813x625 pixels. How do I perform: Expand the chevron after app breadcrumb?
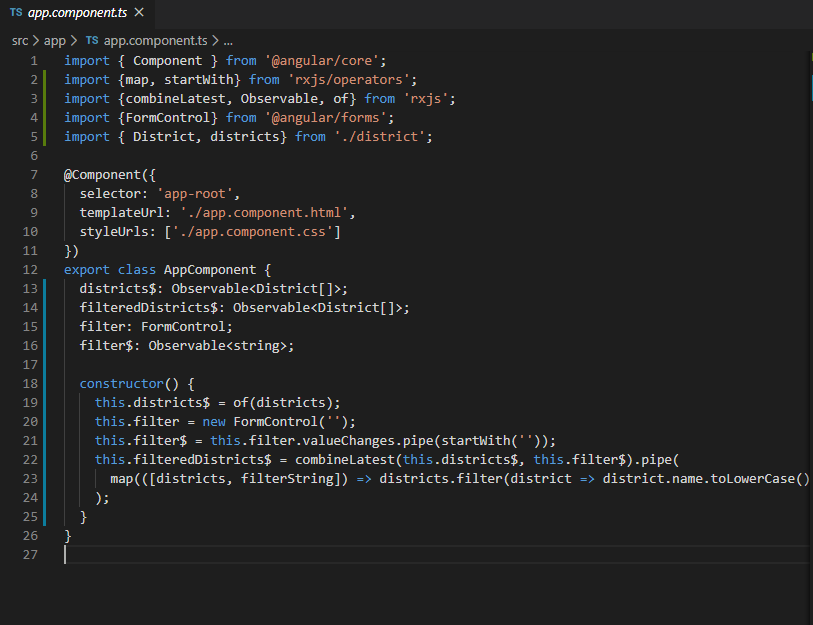point(74,41)
